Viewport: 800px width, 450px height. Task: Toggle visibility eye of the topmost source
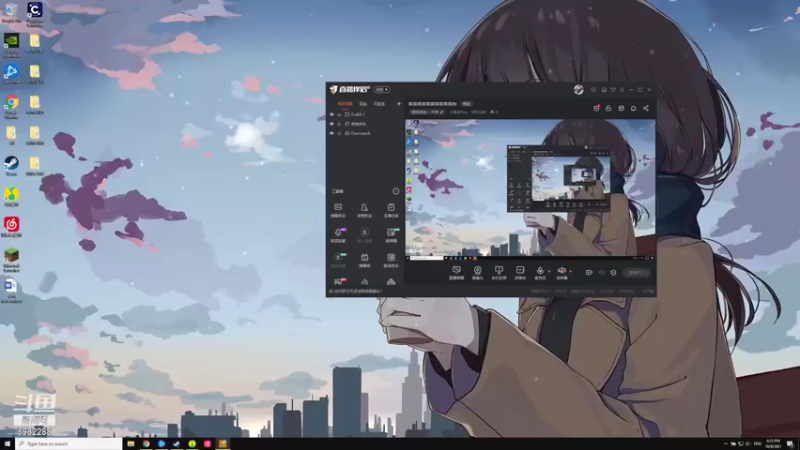click(x=332, y=115)
